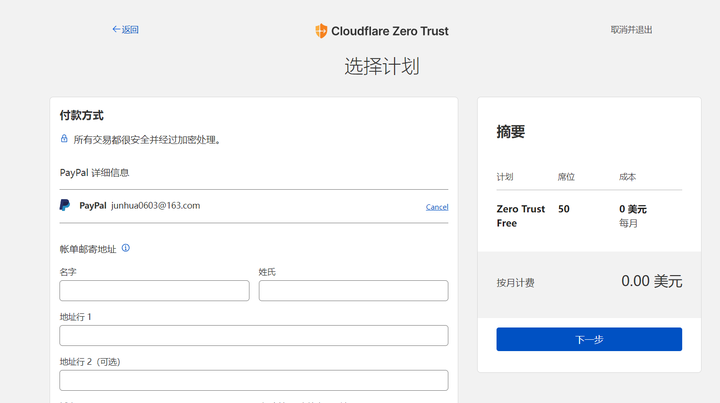This screenshot has height=403, width=720.
Task: Focus the 名字 first name field
Action: [154, 291]
